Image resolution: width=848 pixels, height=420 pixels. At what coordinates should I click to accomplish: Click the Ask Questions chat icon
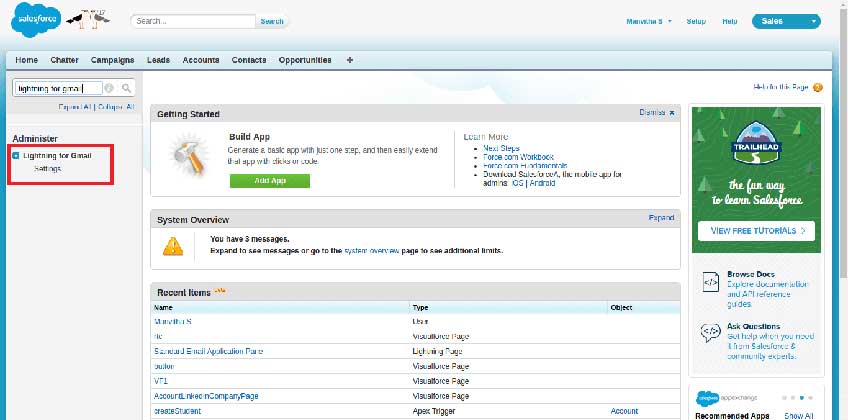click(x=710, y=332)
